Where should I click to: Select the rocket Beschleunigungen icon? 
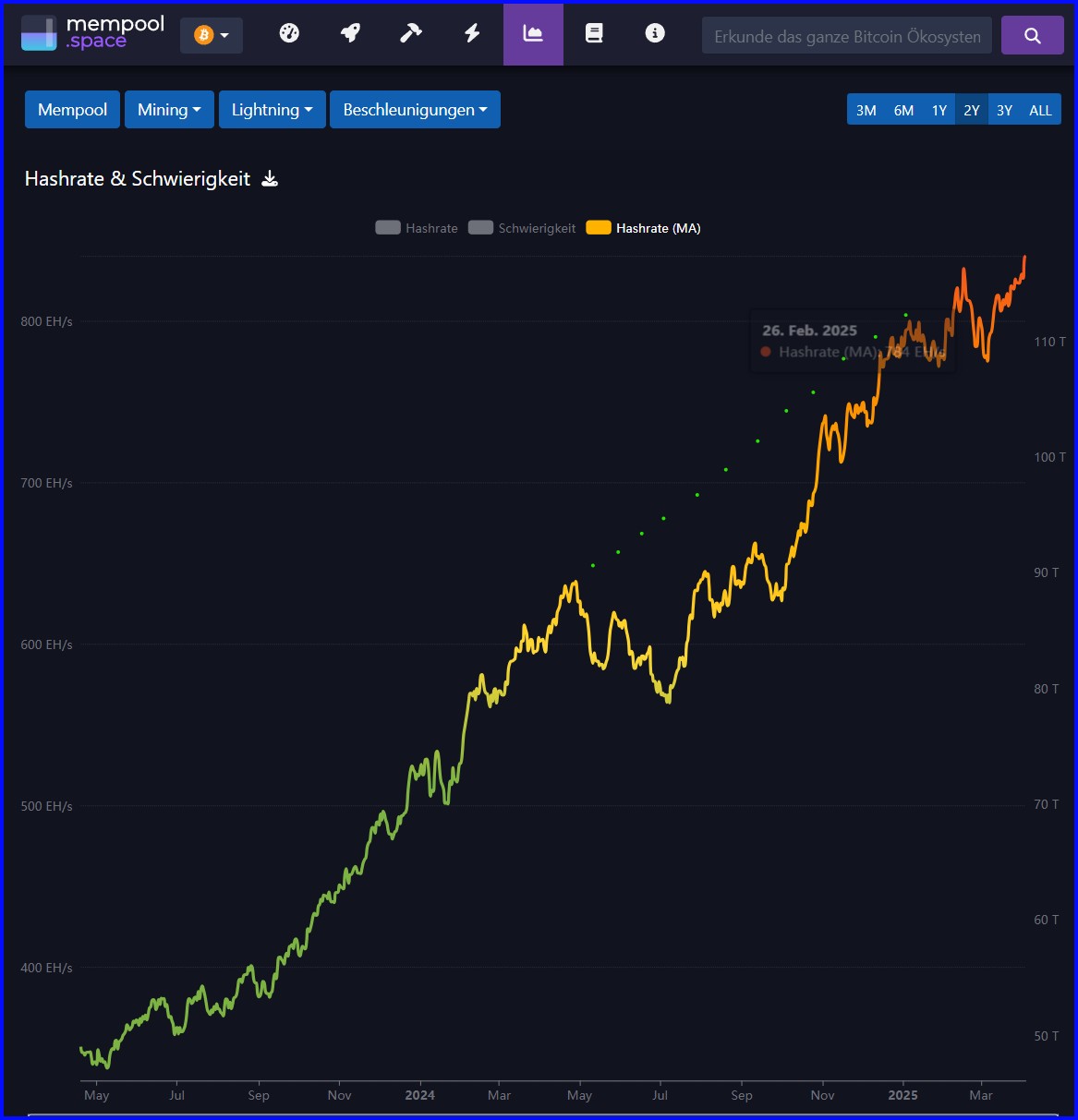(x=349, y=34)
